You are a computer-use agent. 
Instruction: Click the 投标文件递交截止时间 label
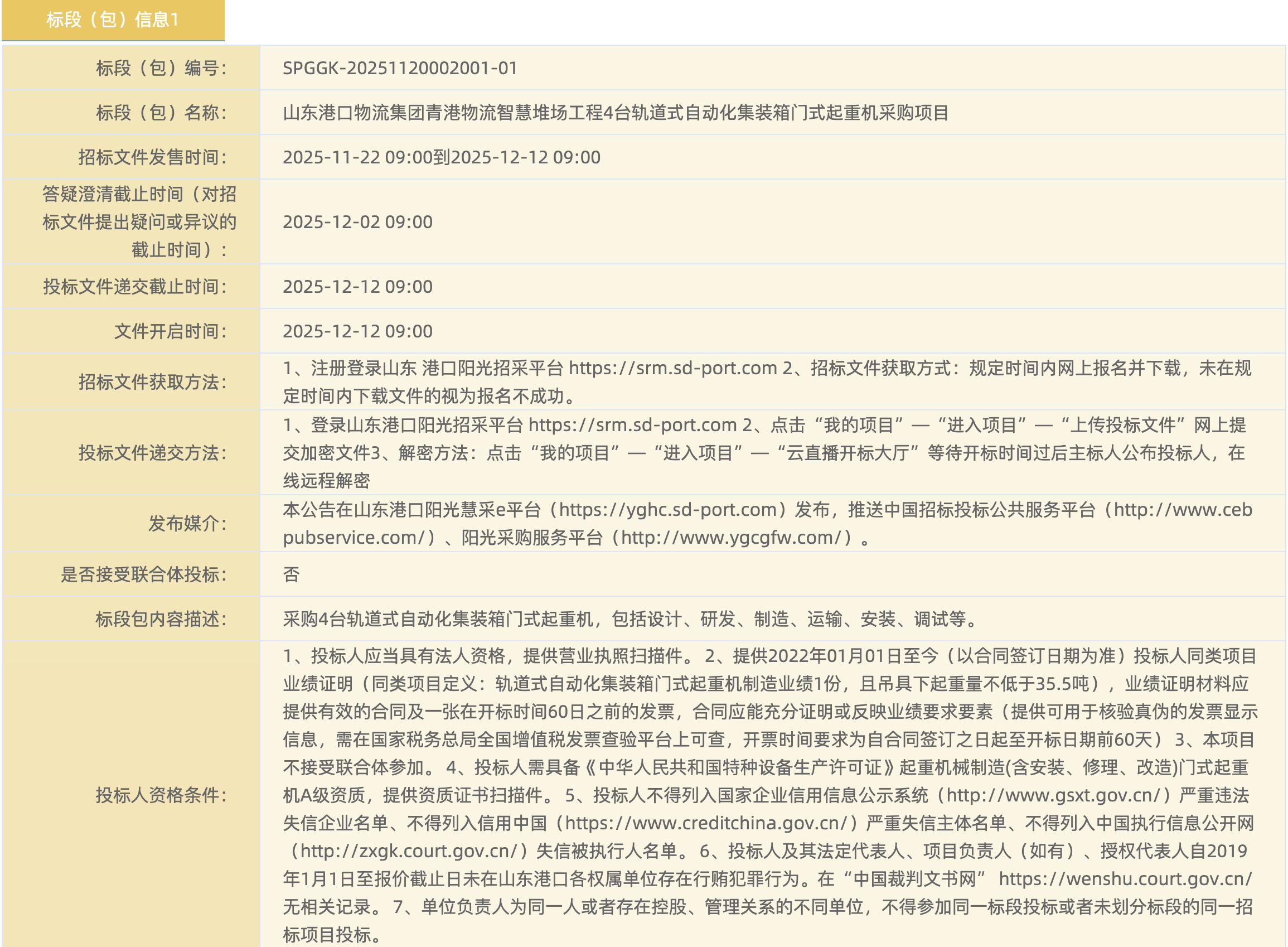coord(134,287)
